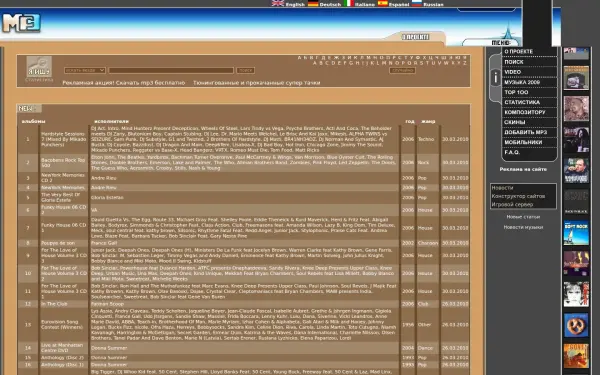The height and width of the screenshot is (375, 600).
Task: Sort by альбомы column header
Action: 33,122
